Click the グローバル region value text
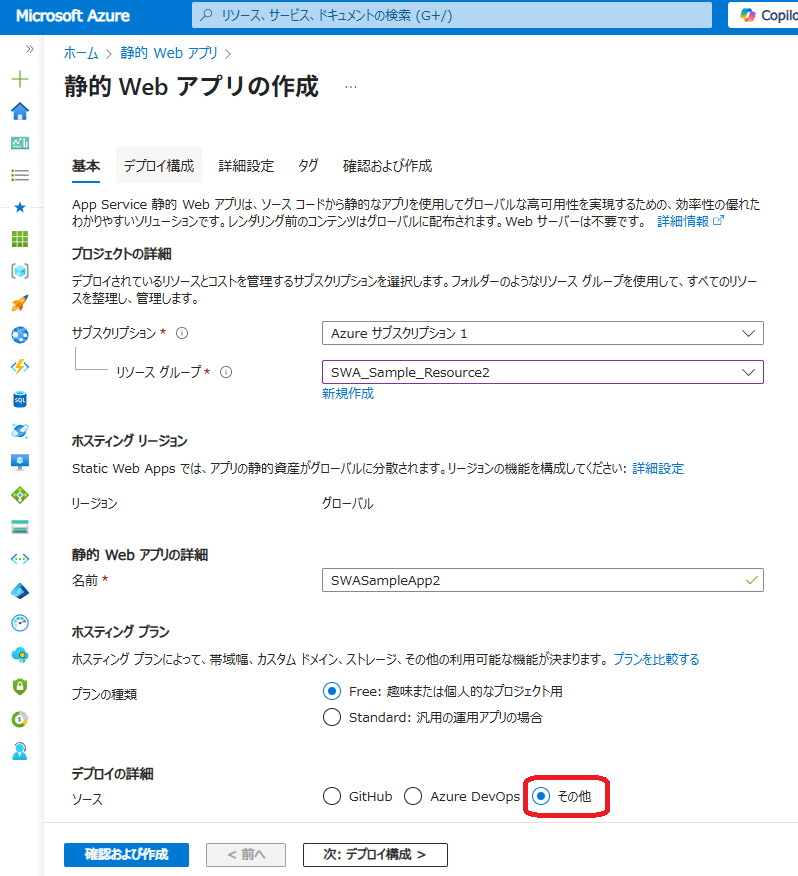 [348, 503]
